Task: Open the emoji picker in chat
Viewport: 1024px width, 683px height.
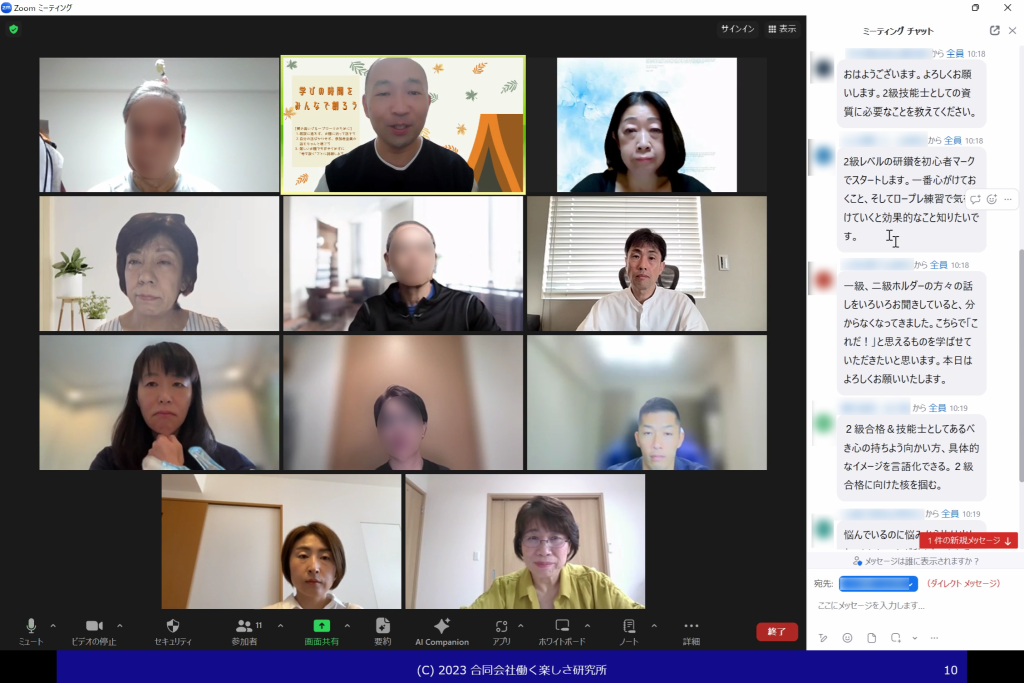Action: pos(847,638)
